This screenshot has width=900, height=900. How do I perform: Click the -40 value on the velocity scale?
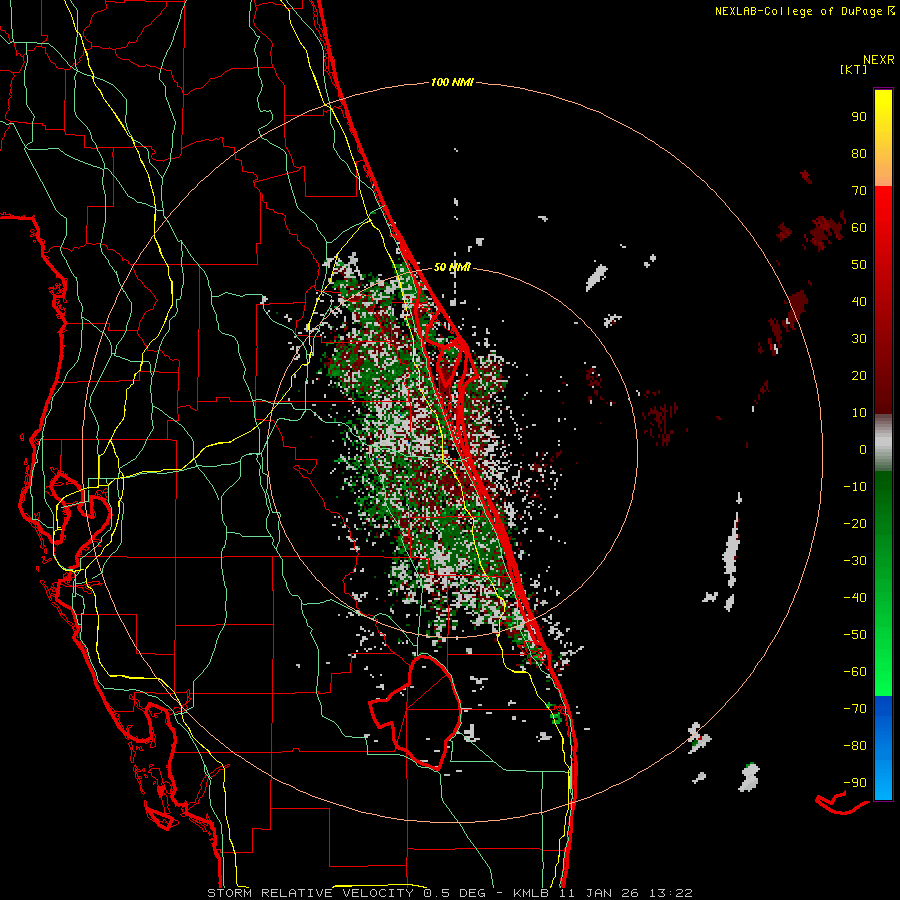[x=855, y=598]
